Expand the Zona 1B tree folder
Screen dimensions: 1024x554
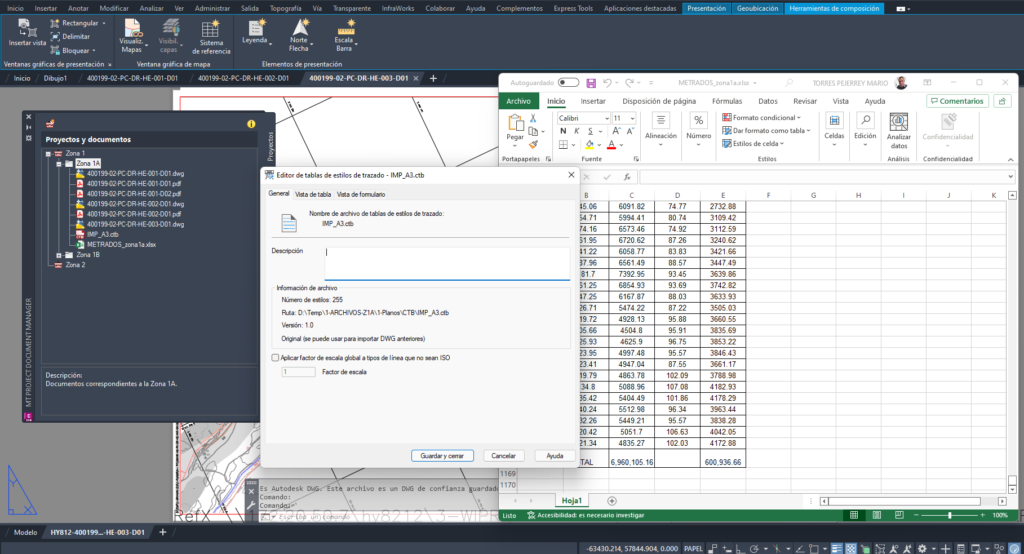(56, 255)
